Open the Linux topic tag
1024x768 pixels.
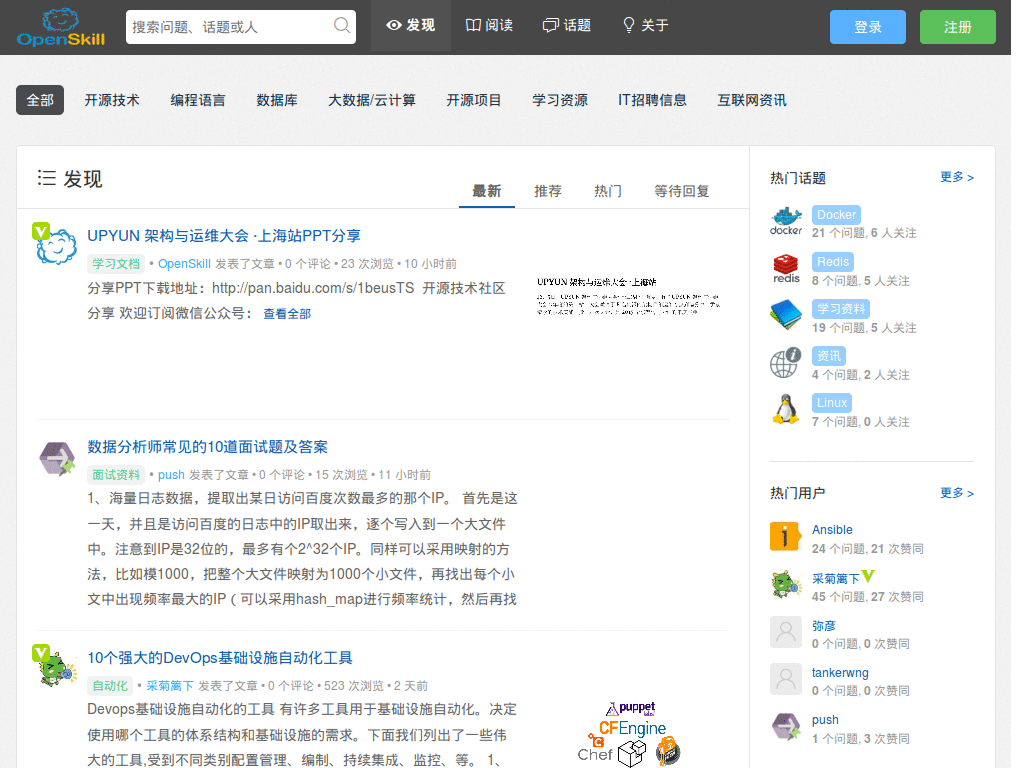[831, 403]
